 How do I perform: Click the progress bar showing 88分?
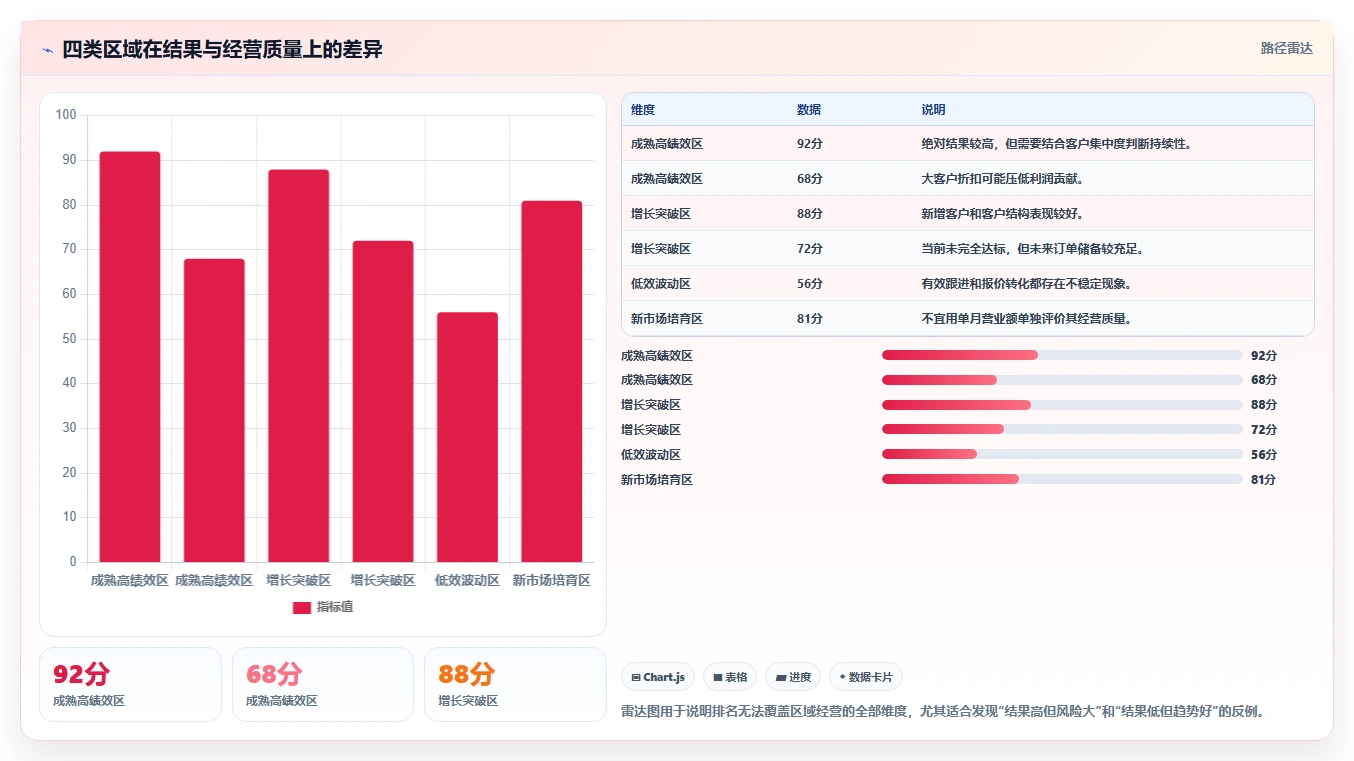point(1062,405)
